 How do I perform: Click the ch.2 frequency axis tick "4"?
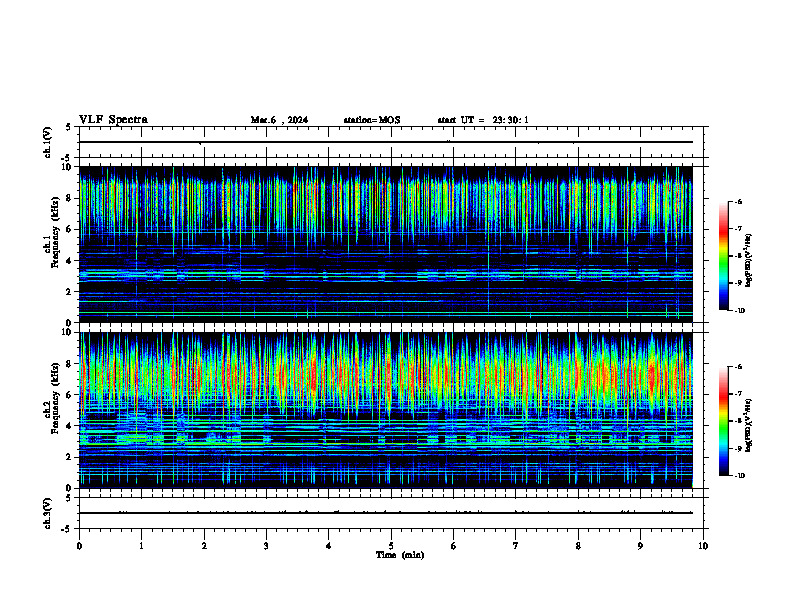70,426
